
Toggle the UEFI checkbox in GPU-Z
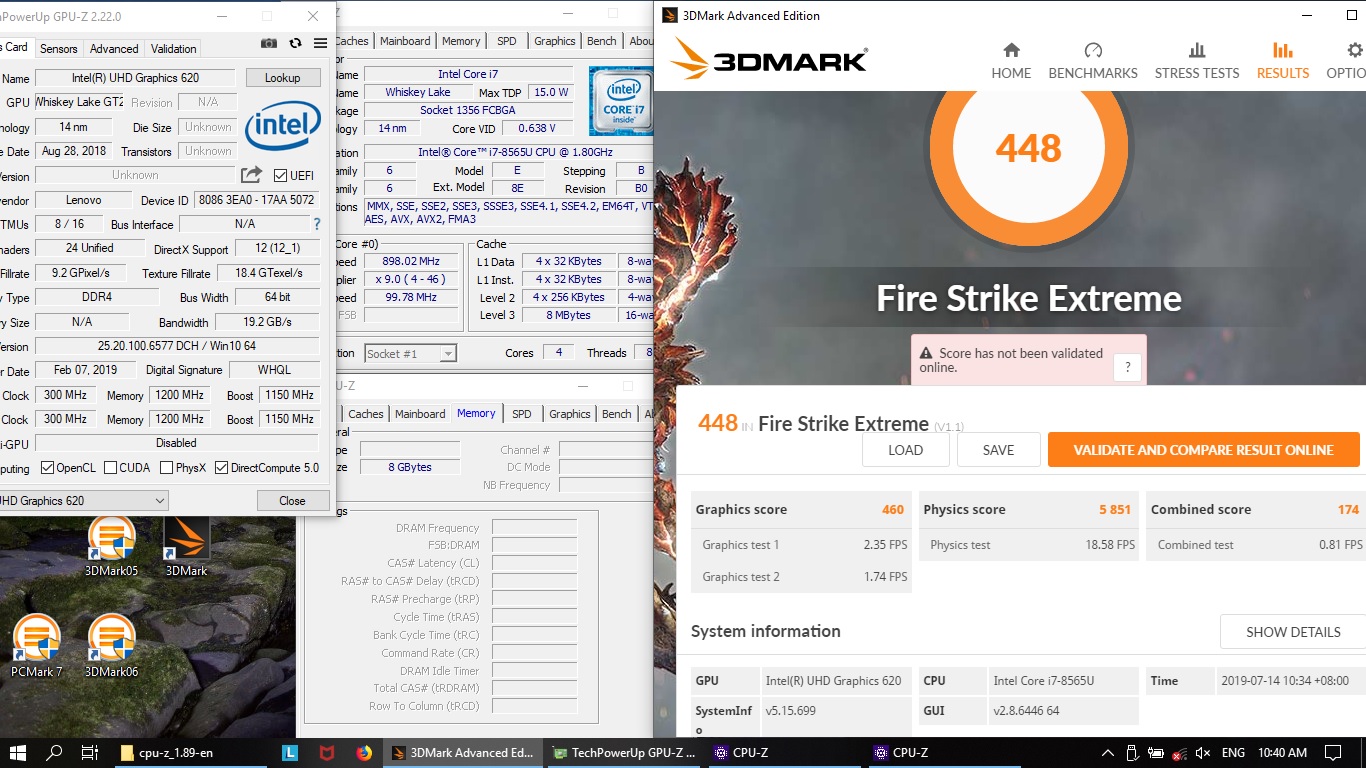click(280, 175)
